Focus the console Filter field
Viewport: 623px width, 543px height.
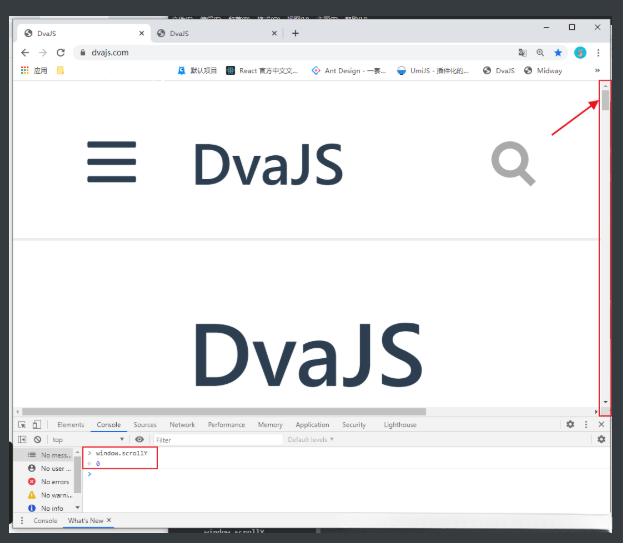218,440
